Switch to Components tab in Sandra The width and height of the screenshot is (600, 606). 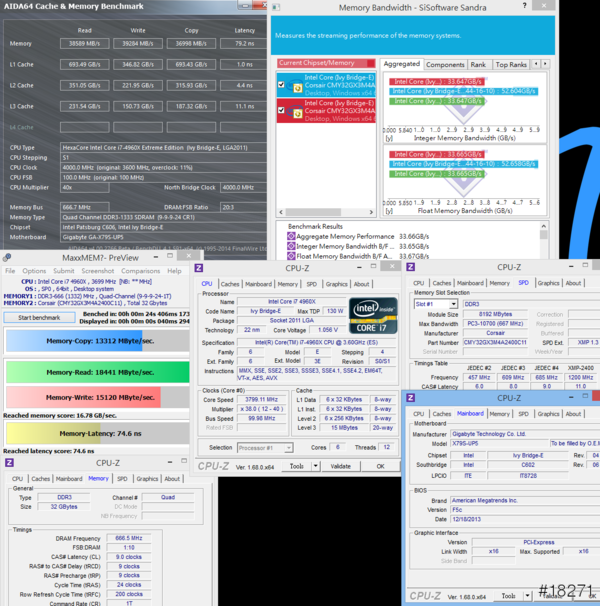click(445, 65)
